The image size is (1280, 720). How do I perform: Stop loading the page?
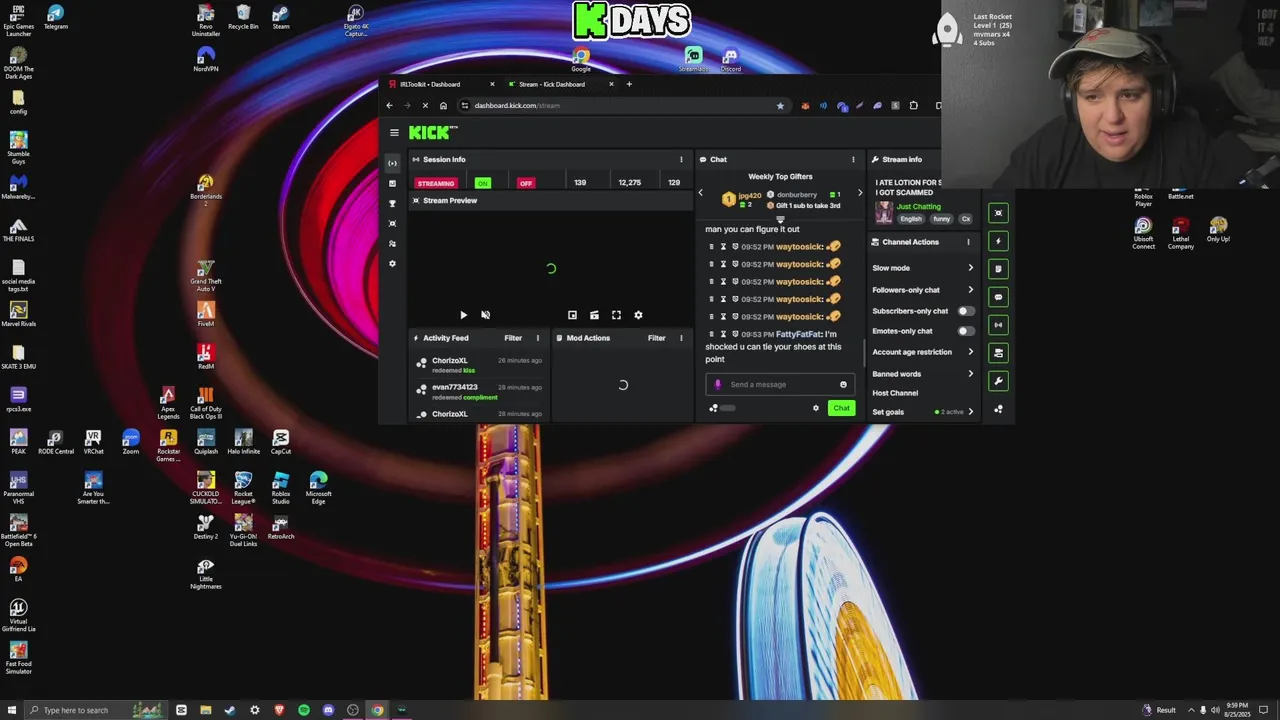click(425, 105)
